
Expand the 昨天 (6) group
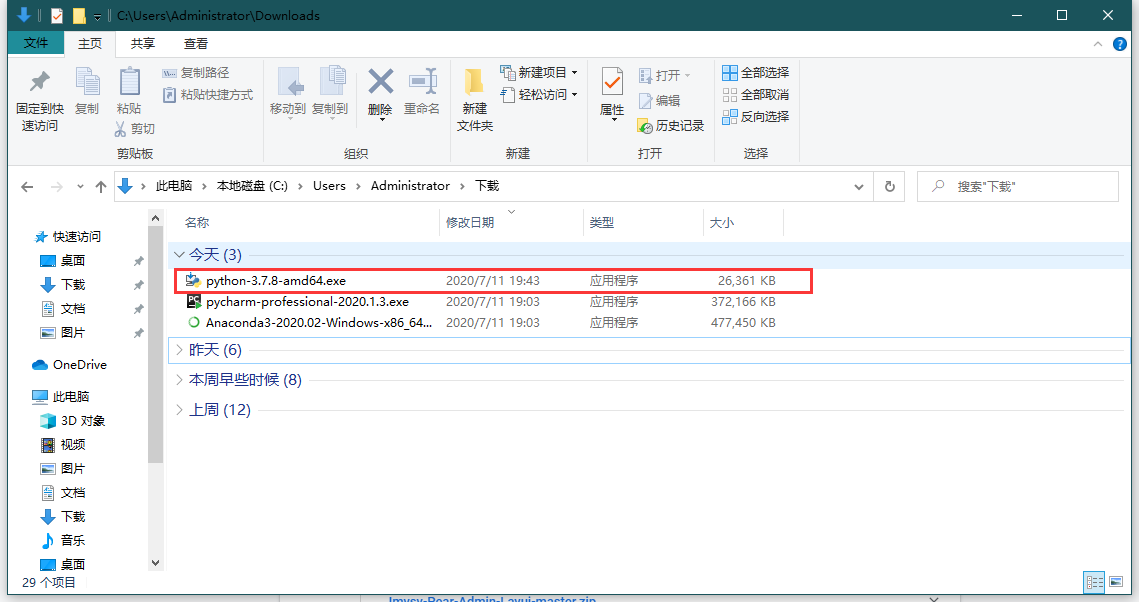tap(179, 350)
